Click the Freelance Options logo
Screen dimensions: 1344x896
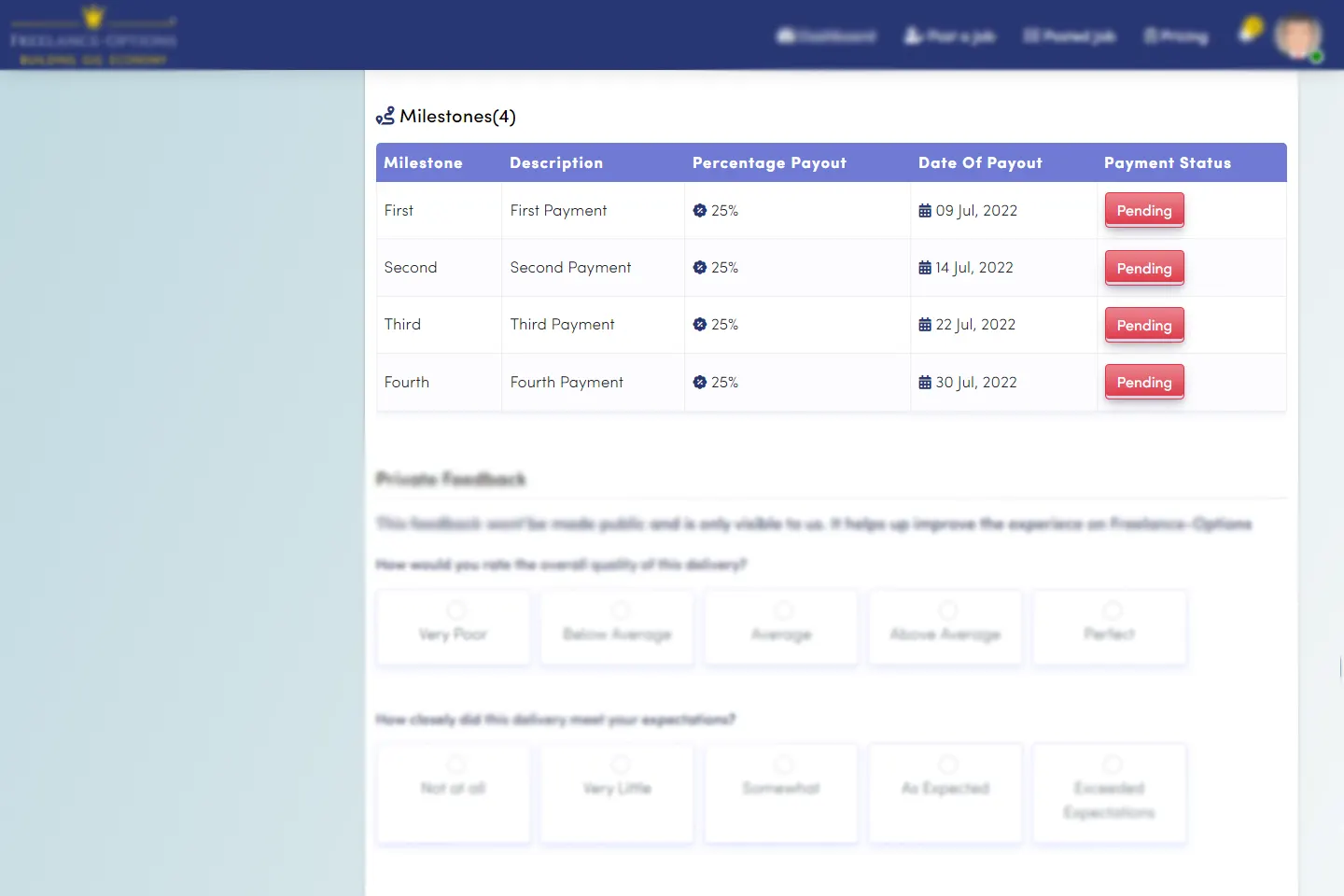[93, 37]
